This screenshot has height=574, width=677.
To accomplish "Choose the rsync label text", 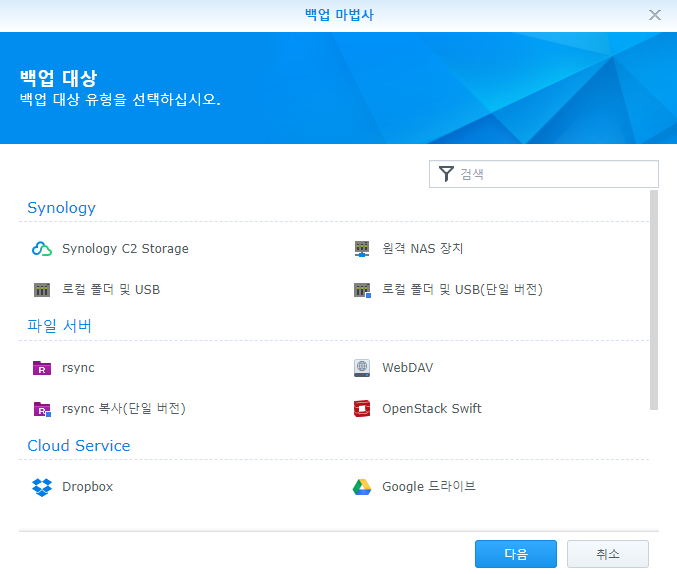I will [x=78, y=368].
